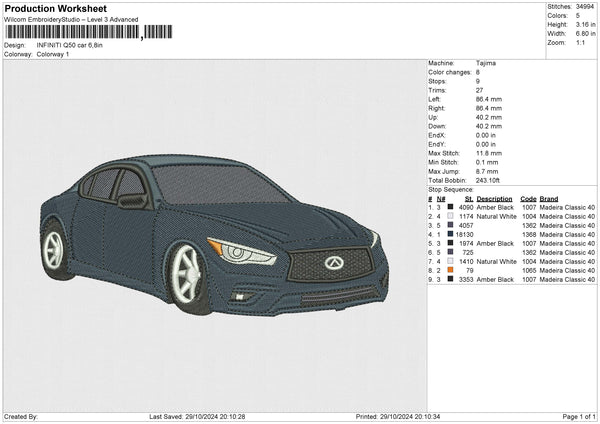Click the 'EndY:' 0.00 in value
The height and width of the screenshot is (424, 600).
point(486,144)
